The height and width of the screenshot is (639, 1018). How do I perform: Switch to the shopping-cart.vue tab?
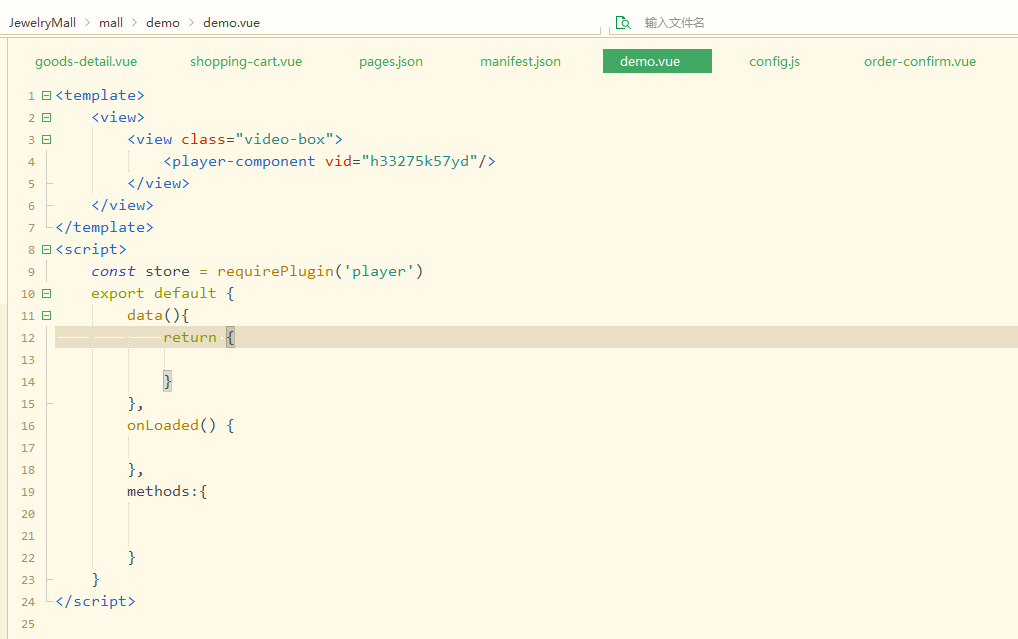click(x=246, y=61)
